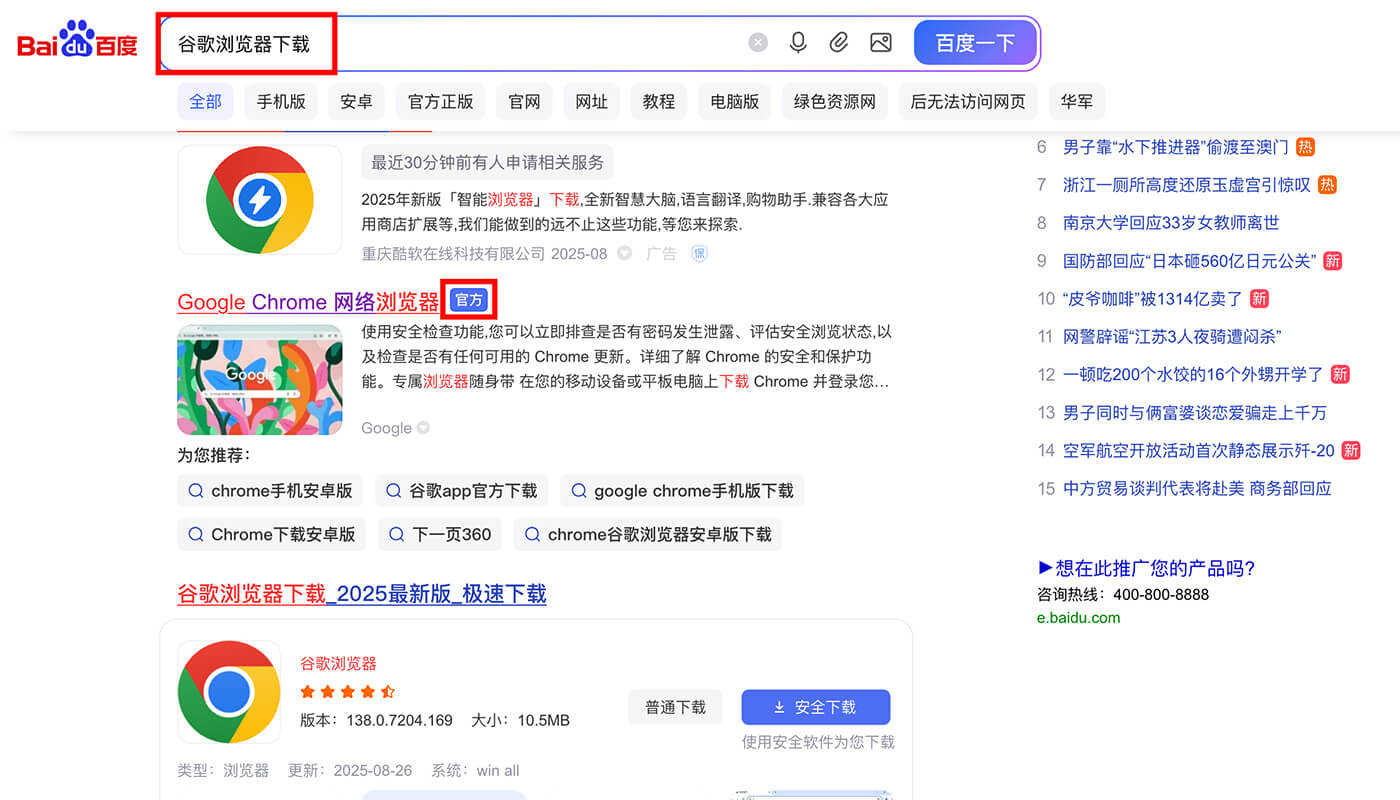The image size is (1400, 800).
Task: Click 最近30分钟前有人申请相关服务 notice
Action: pyautogui.click(x=487, y=162)
